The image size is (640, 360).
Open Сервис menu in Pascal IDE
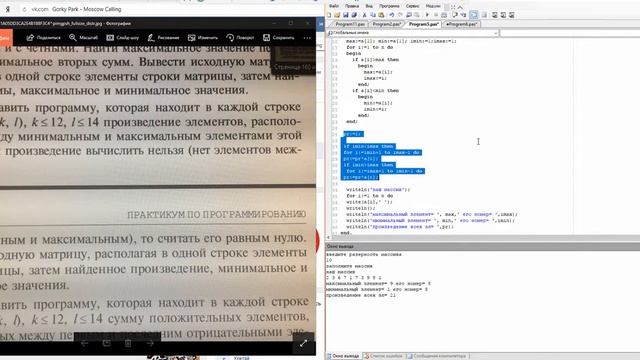pos(412,6)
